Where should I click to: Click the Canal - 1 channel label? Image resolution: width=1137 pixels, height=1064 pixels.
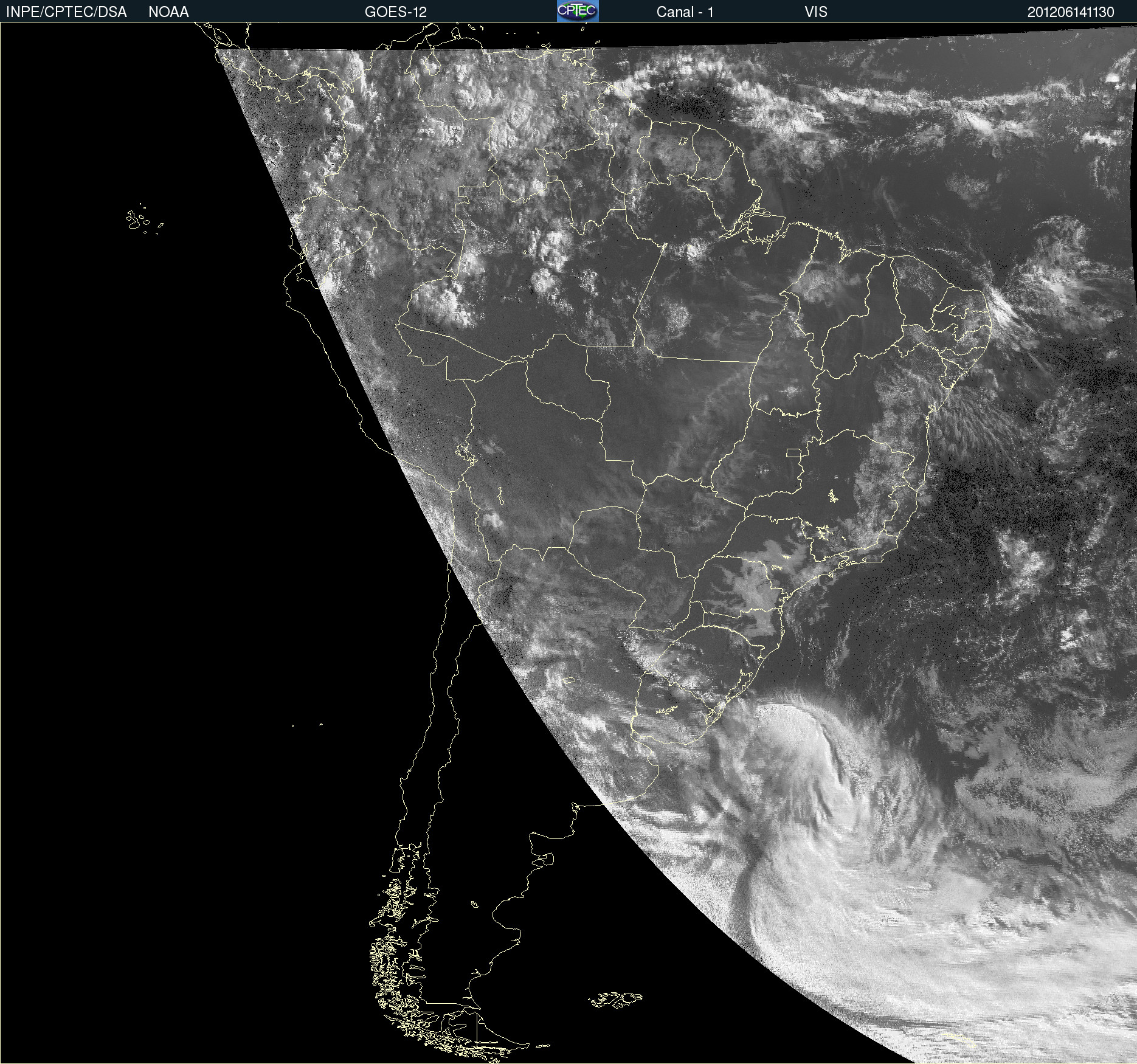(685, 12)
